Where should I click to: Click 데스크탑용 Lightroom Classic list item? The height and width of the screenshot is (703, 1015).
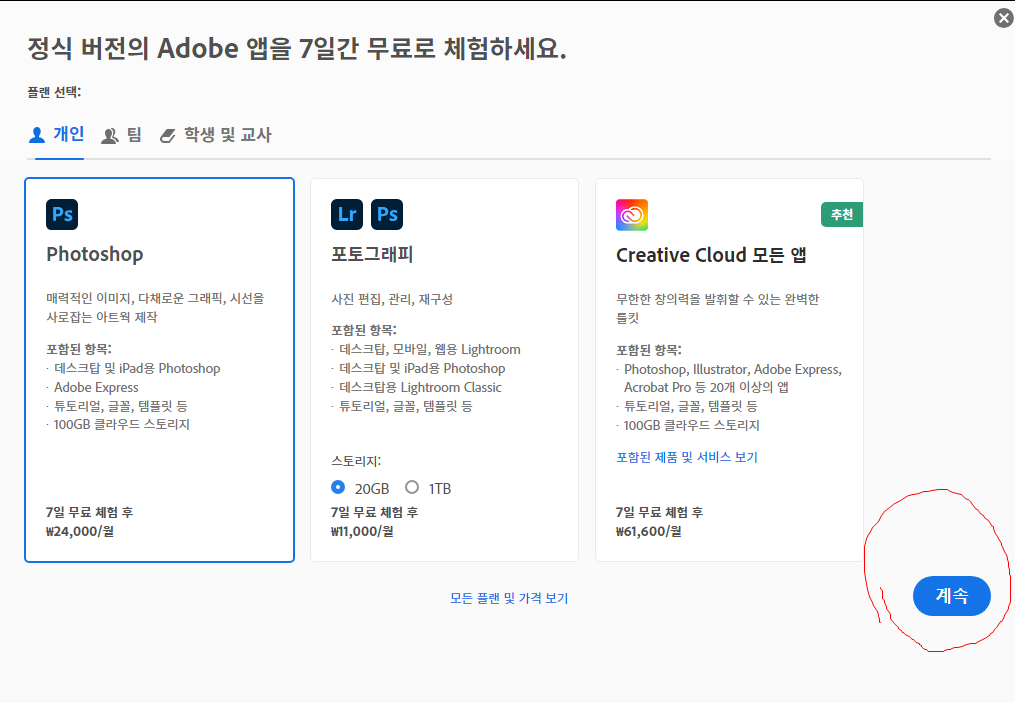(420, 387)
